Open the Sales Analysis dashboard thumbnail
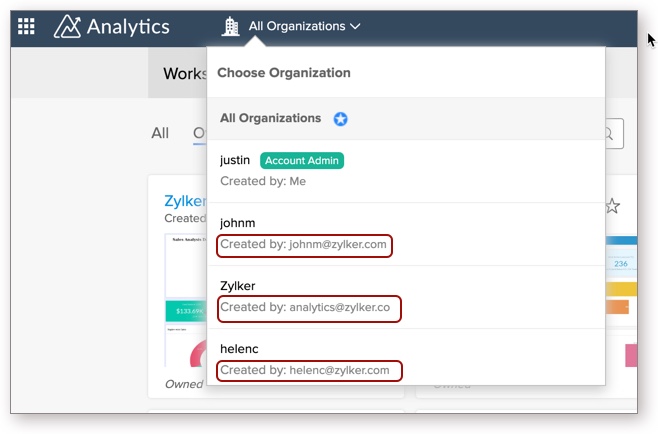Viewport: 658px width, 434px height. [x=185, y=265]
